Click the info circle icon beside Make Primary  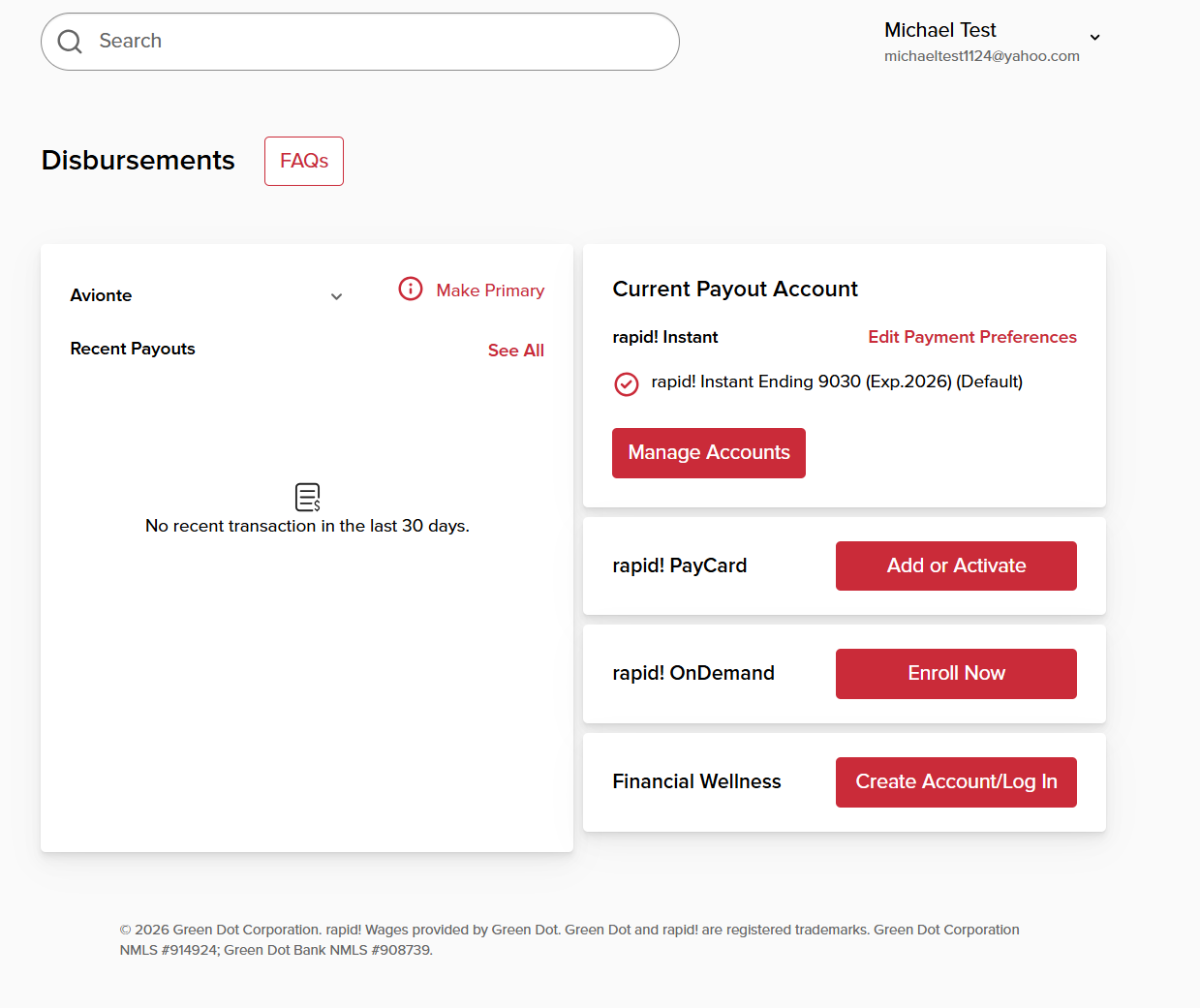click(x=411, y=289)
